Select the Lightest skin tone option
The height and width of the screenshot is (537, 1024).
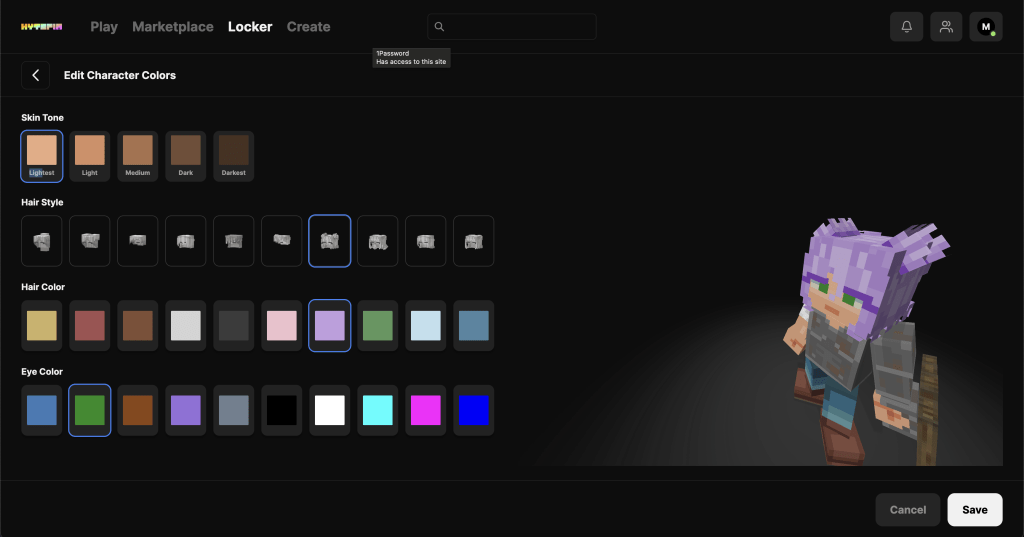tap(42, 156)
